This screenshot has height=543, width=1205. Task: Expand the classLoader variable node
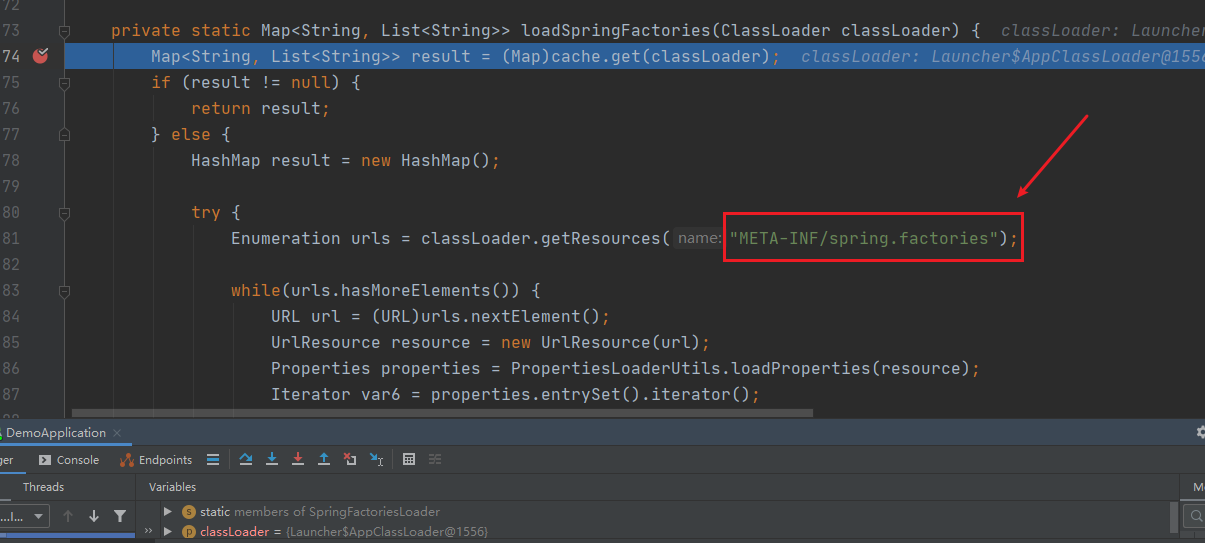(x=168, y=532)
